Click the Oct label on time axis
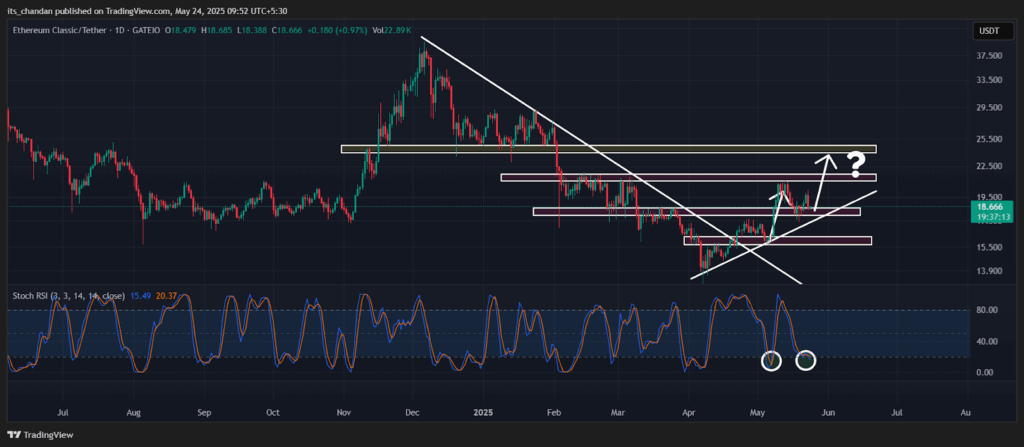This screenshot has width=1024, height=447. pyautogui.click(x=273, y=413)
